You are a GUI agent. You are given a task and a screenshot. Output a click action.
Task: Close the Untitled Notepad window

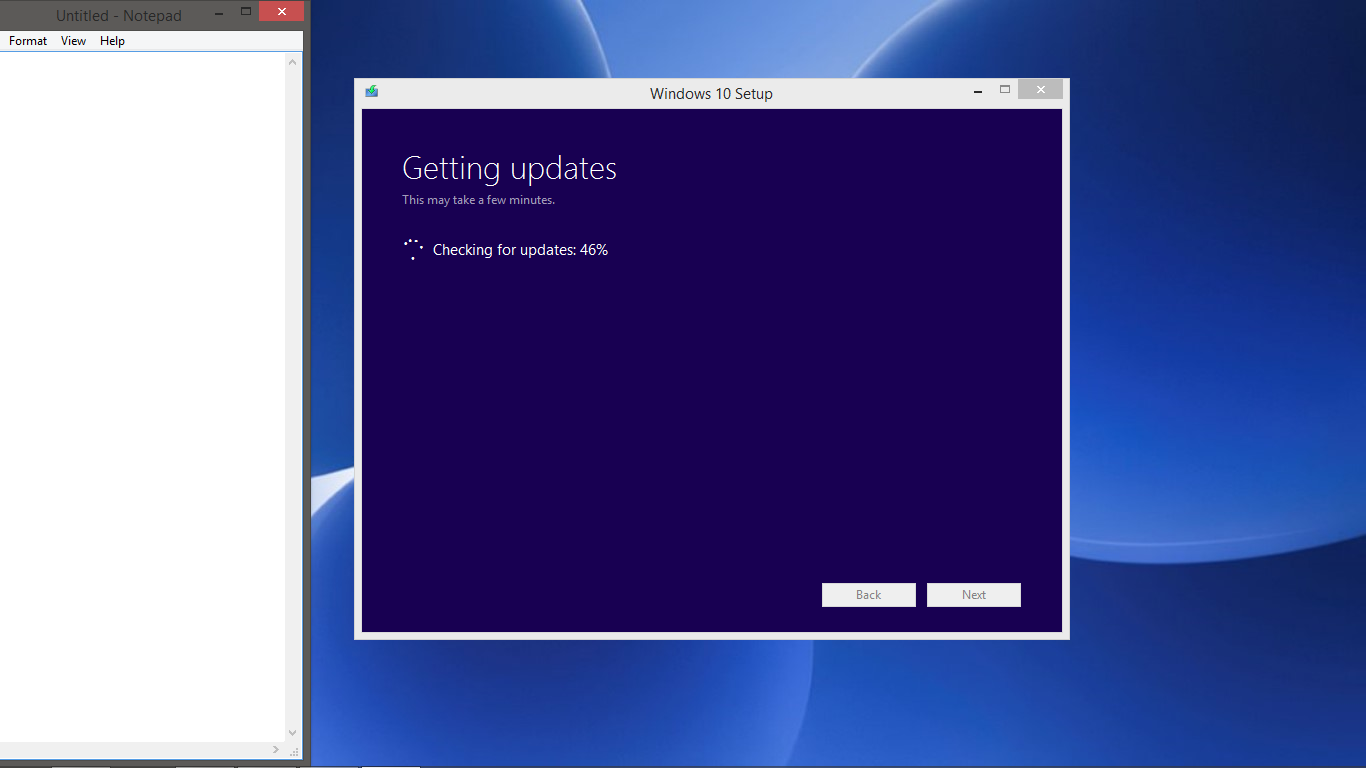(281, 12)
